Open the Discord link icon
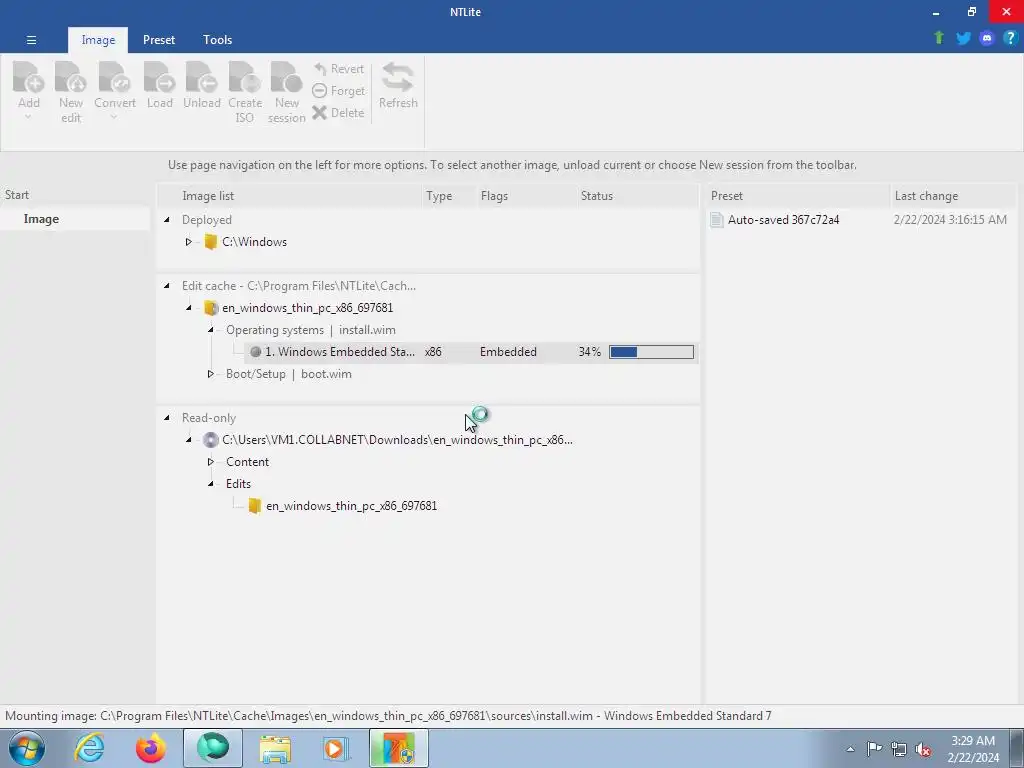Viewport: 1024px width, 768px height. (987, 38)
